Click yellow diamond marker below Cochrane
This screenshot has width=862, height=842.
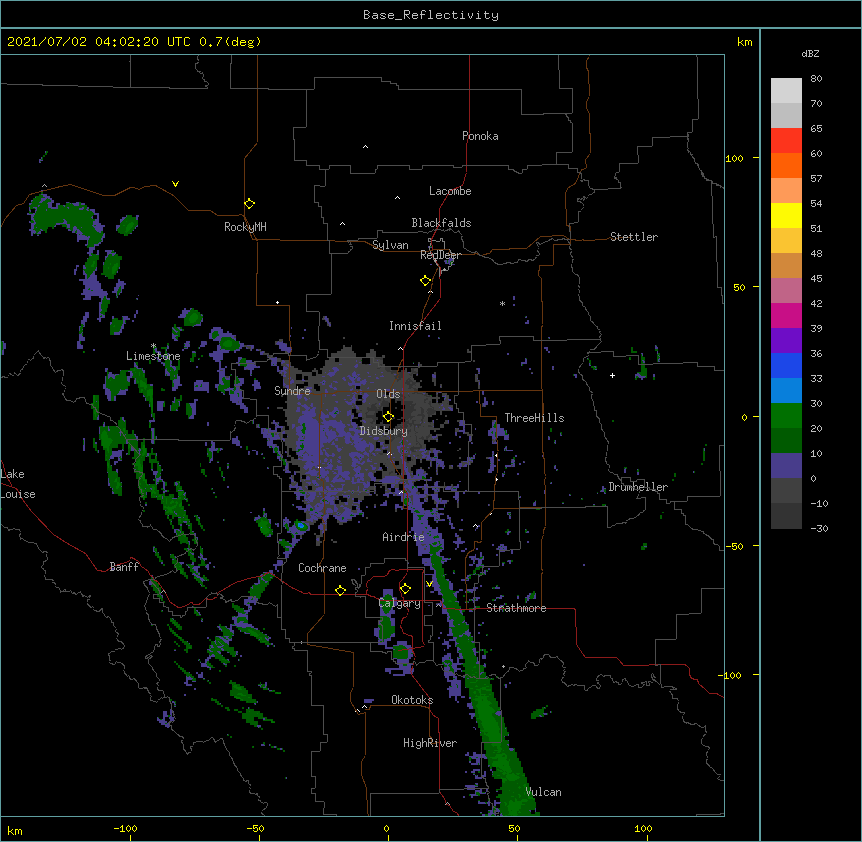[x=340, y=590]
